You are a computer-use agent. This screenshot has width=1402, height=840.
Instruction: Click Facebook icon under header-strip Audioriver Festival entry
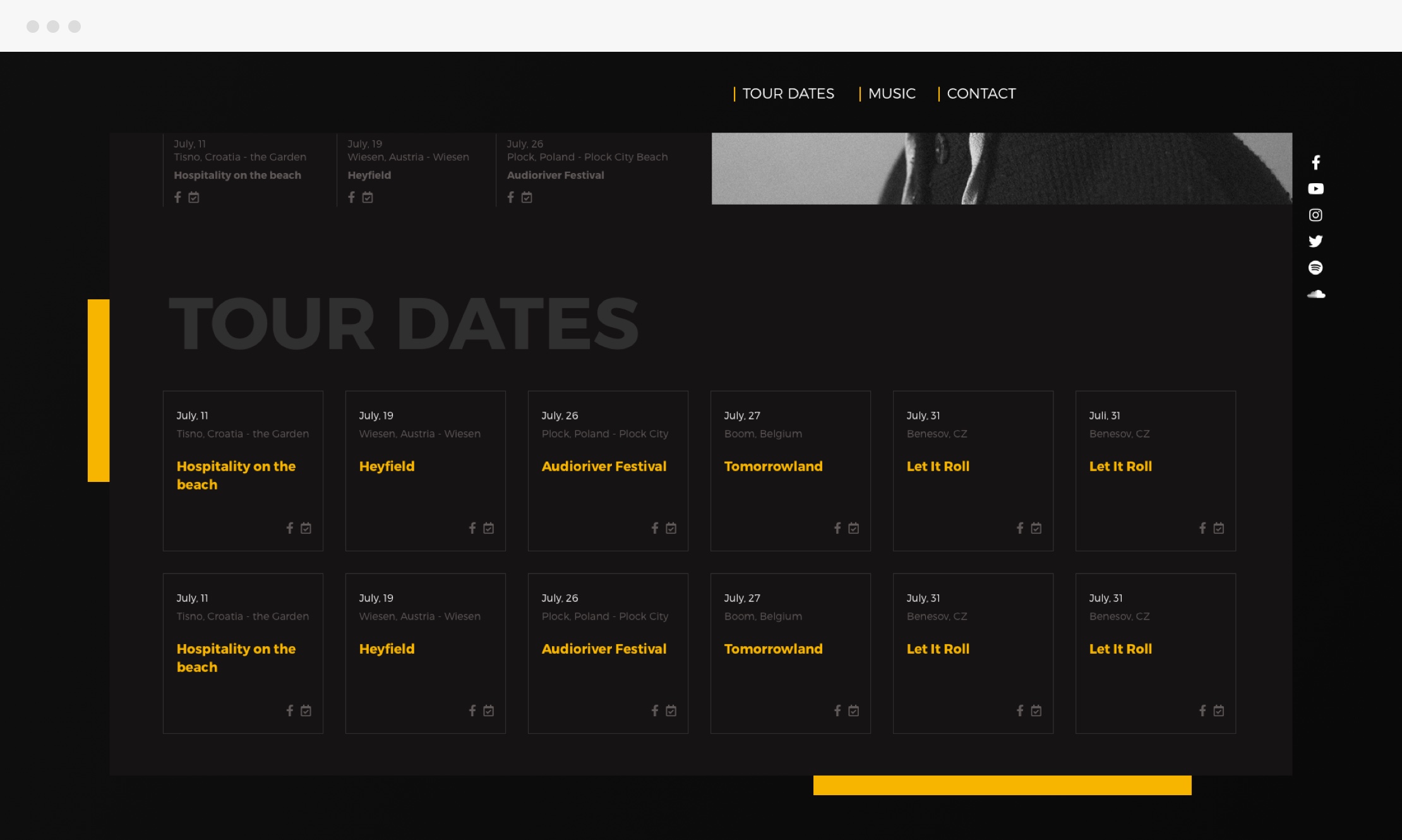(511, 198)
